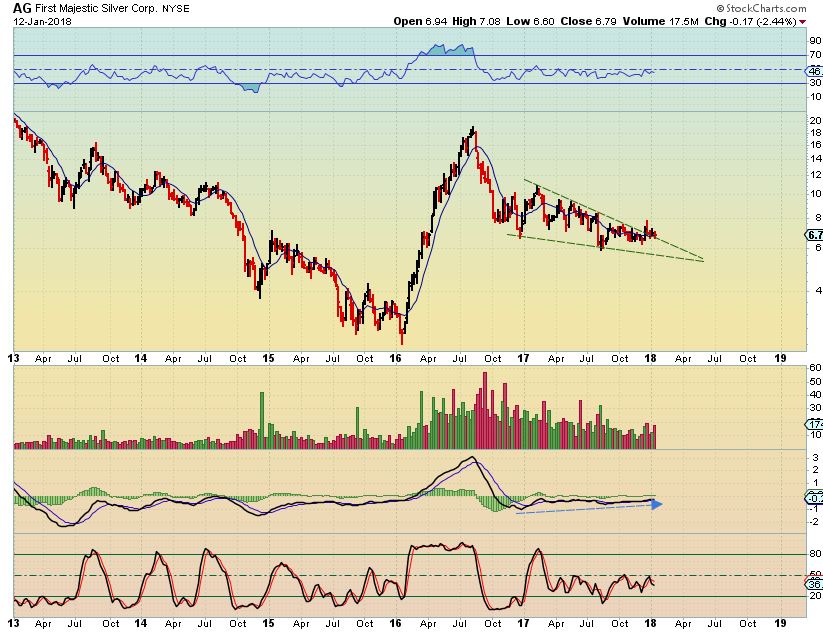The image size is (823, 632).
Task: Select the Close 6.79 value
Action: click(x=588, y=22)
